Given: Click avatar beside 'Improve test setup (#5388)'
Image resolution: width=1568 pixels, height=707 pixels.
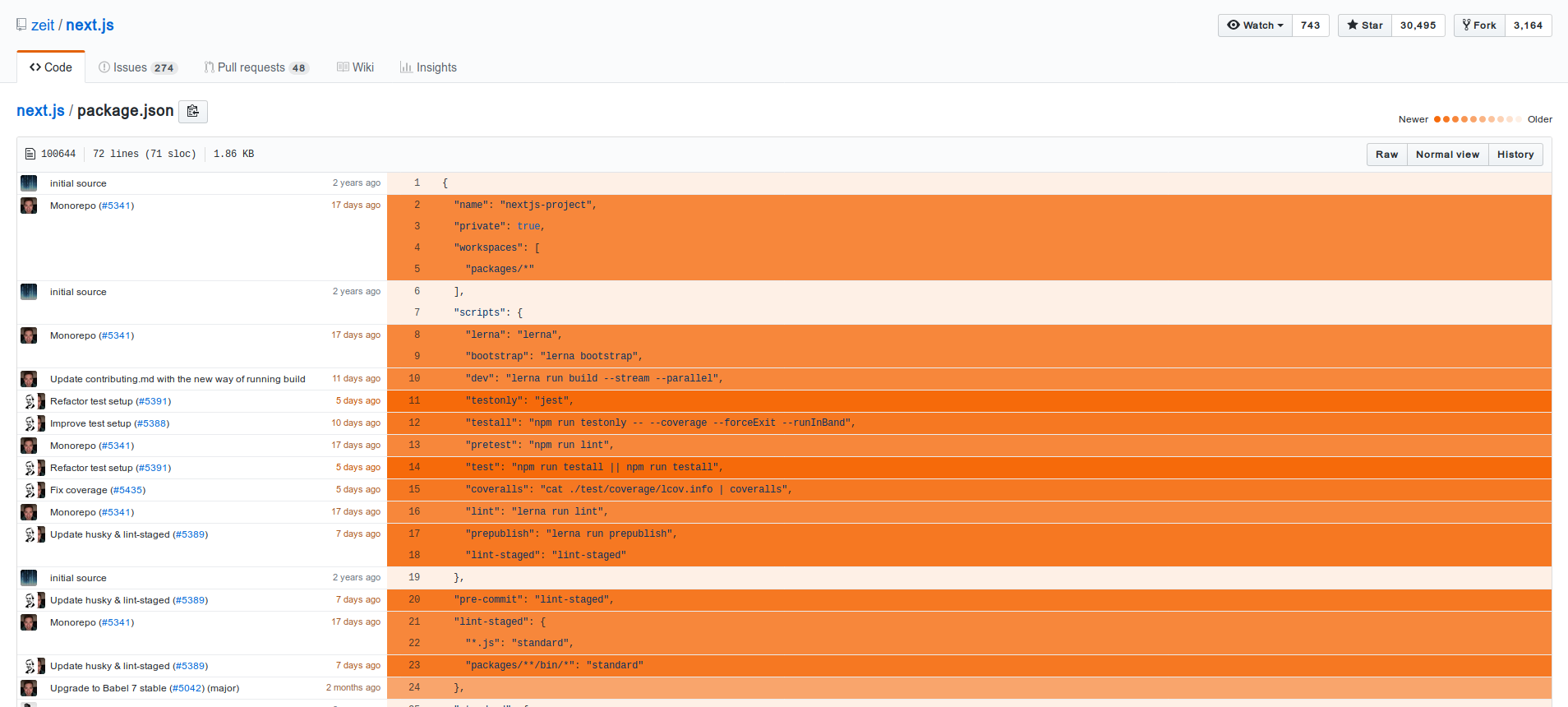Looking at the screenshot, I should (33, 423).
